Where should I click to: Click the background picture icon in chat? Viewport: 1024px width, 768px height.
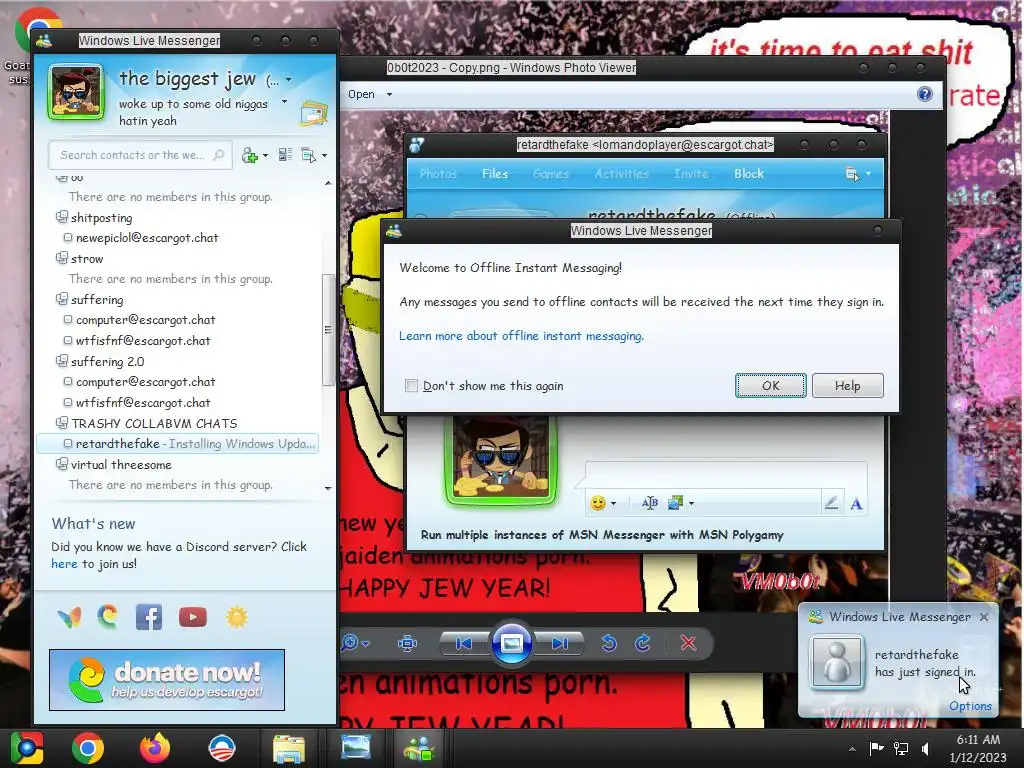click(x=675, y=503)
